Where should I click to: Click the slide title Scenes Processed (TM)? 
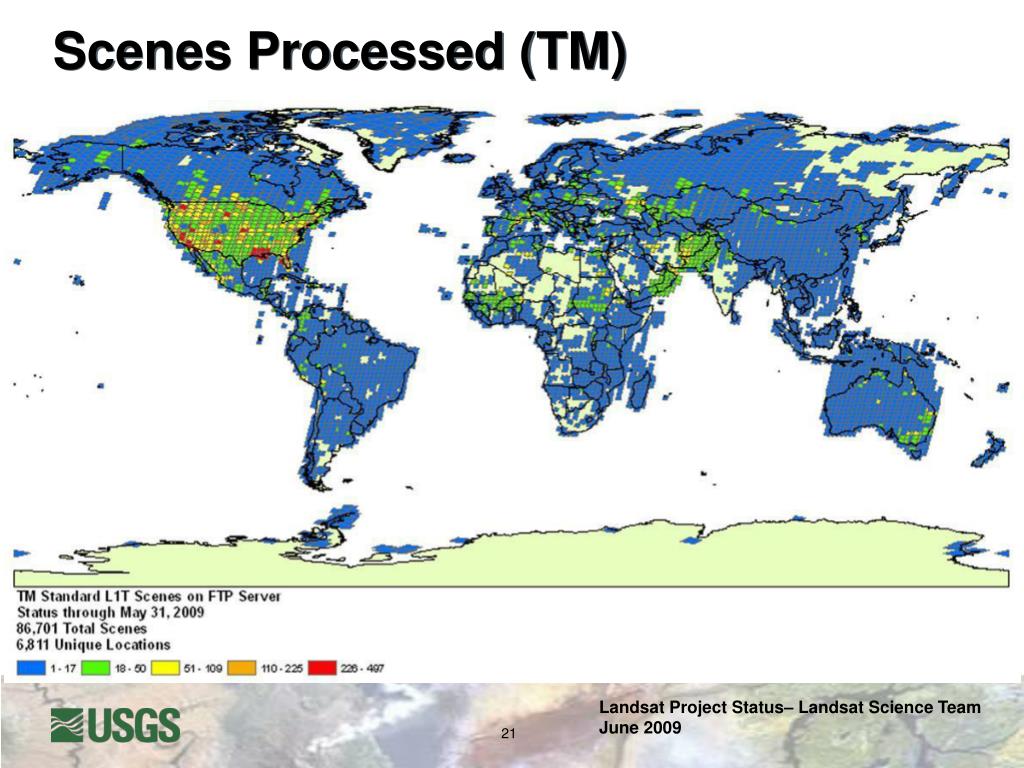pos(340,52)
